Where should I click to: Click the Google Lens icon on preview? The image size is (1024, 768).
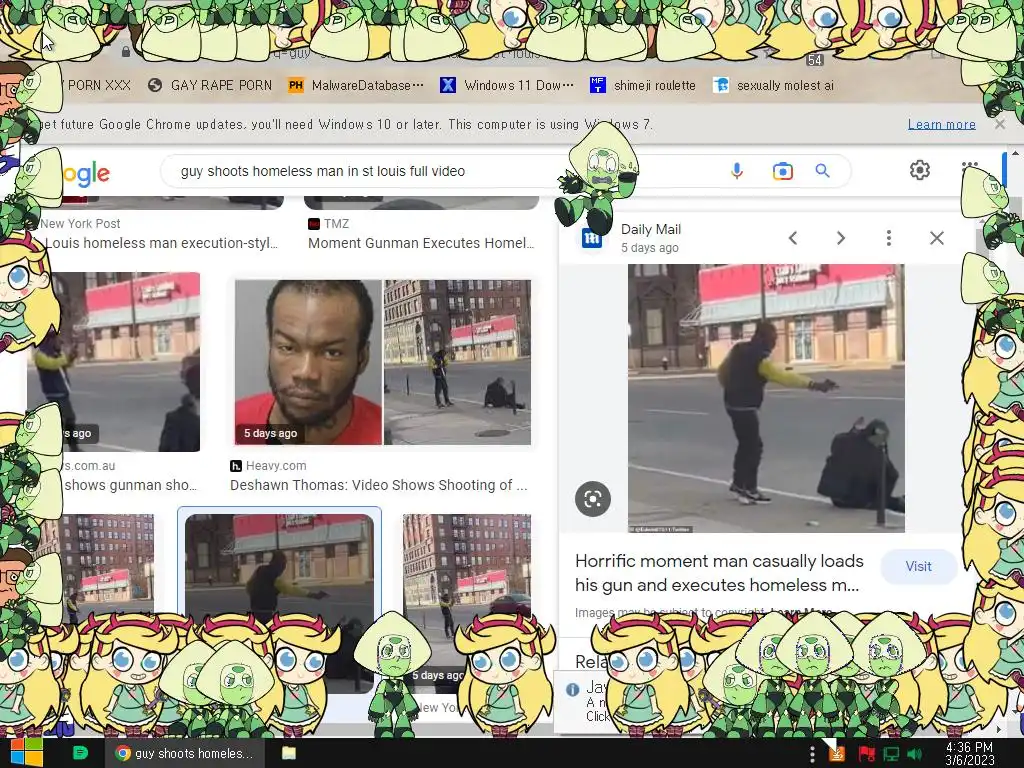tap(593, 499)
